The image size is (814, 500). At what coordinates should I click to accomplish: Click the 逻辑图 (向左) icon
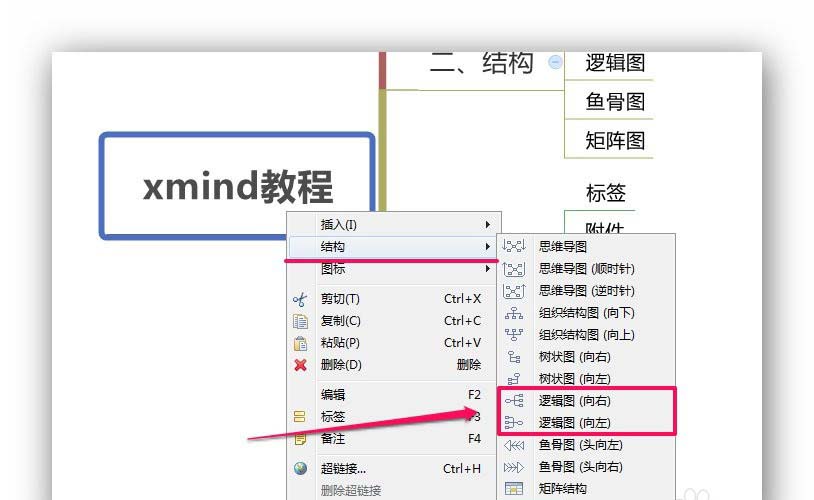pos(514,423)
